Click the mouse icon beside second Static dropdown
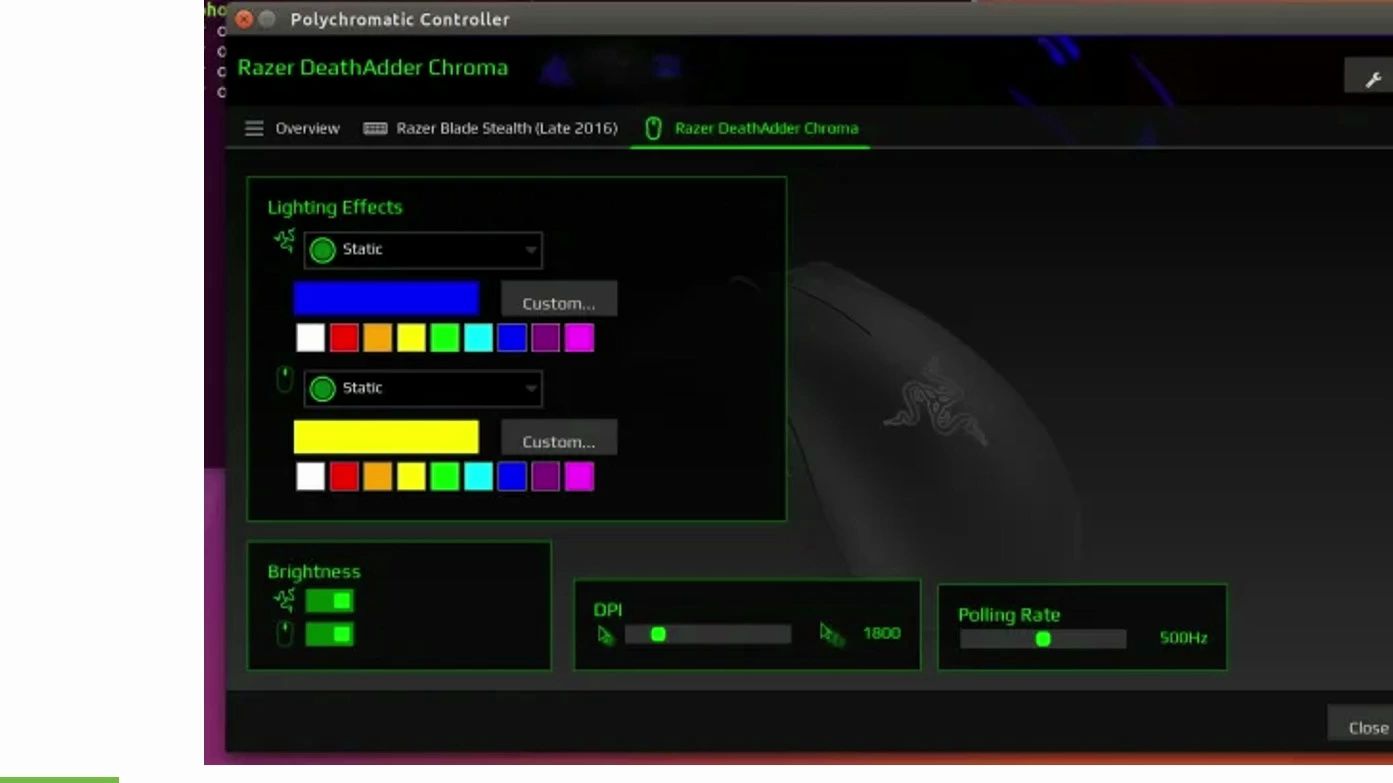 tap(285, 380)
